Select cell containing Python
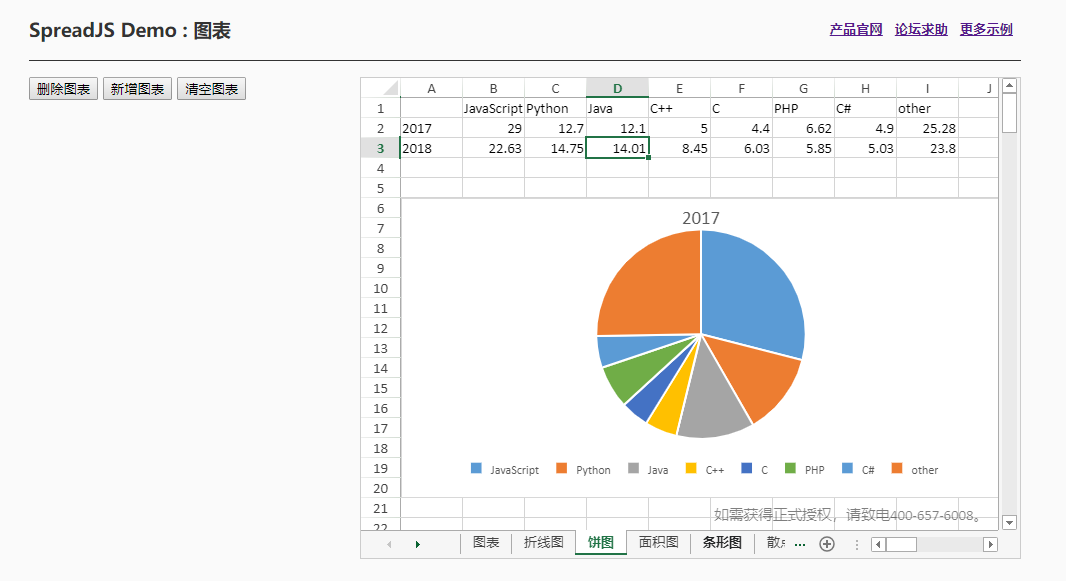This screenshot has width=1066, height=581. click(555, 108)
